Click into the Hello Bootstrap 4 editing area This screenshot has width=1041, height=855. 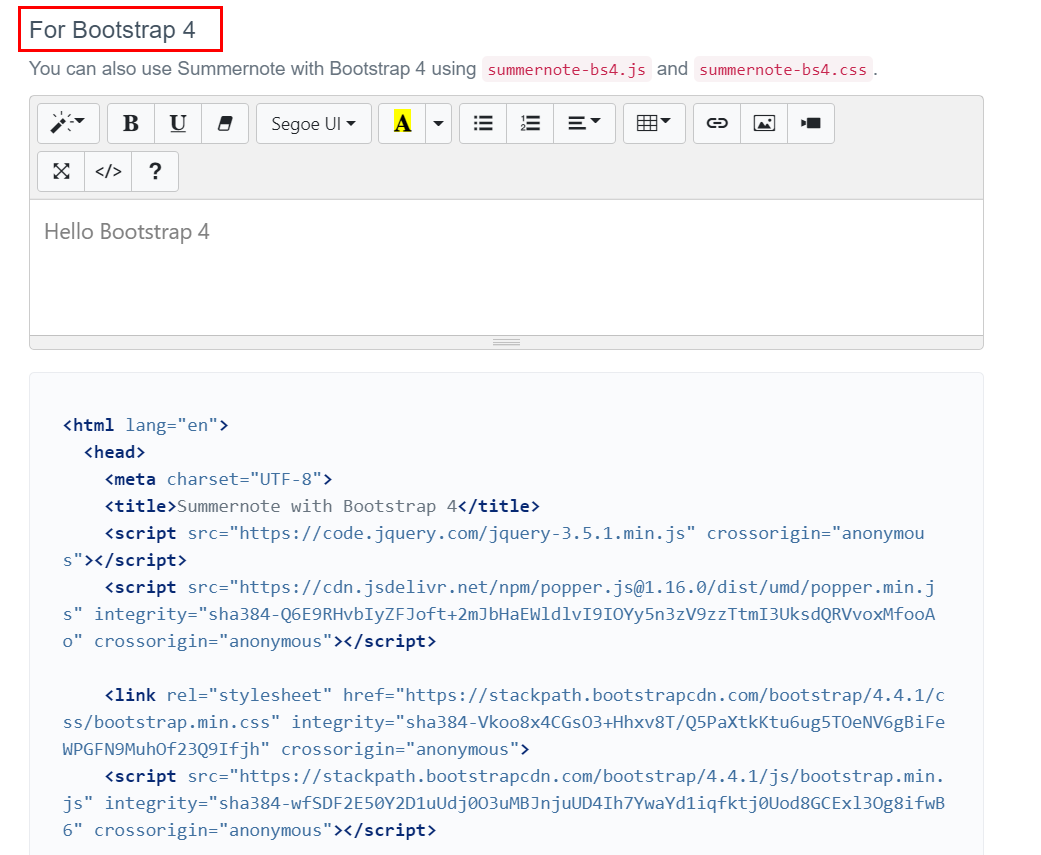[506, 268]
